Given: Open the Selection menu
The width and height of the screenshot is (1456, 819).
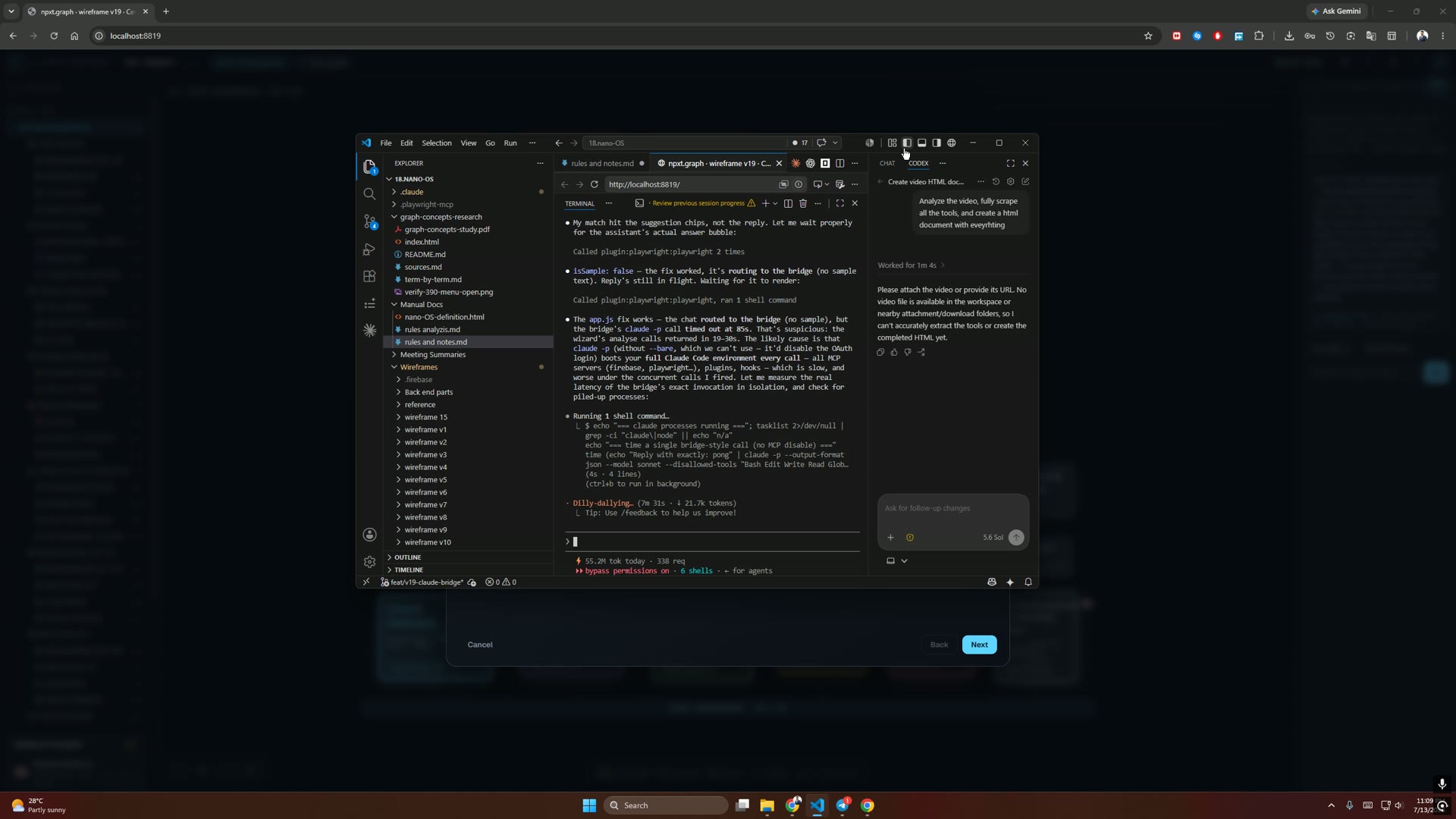Looking at the screenshot, I should (436, 143).
